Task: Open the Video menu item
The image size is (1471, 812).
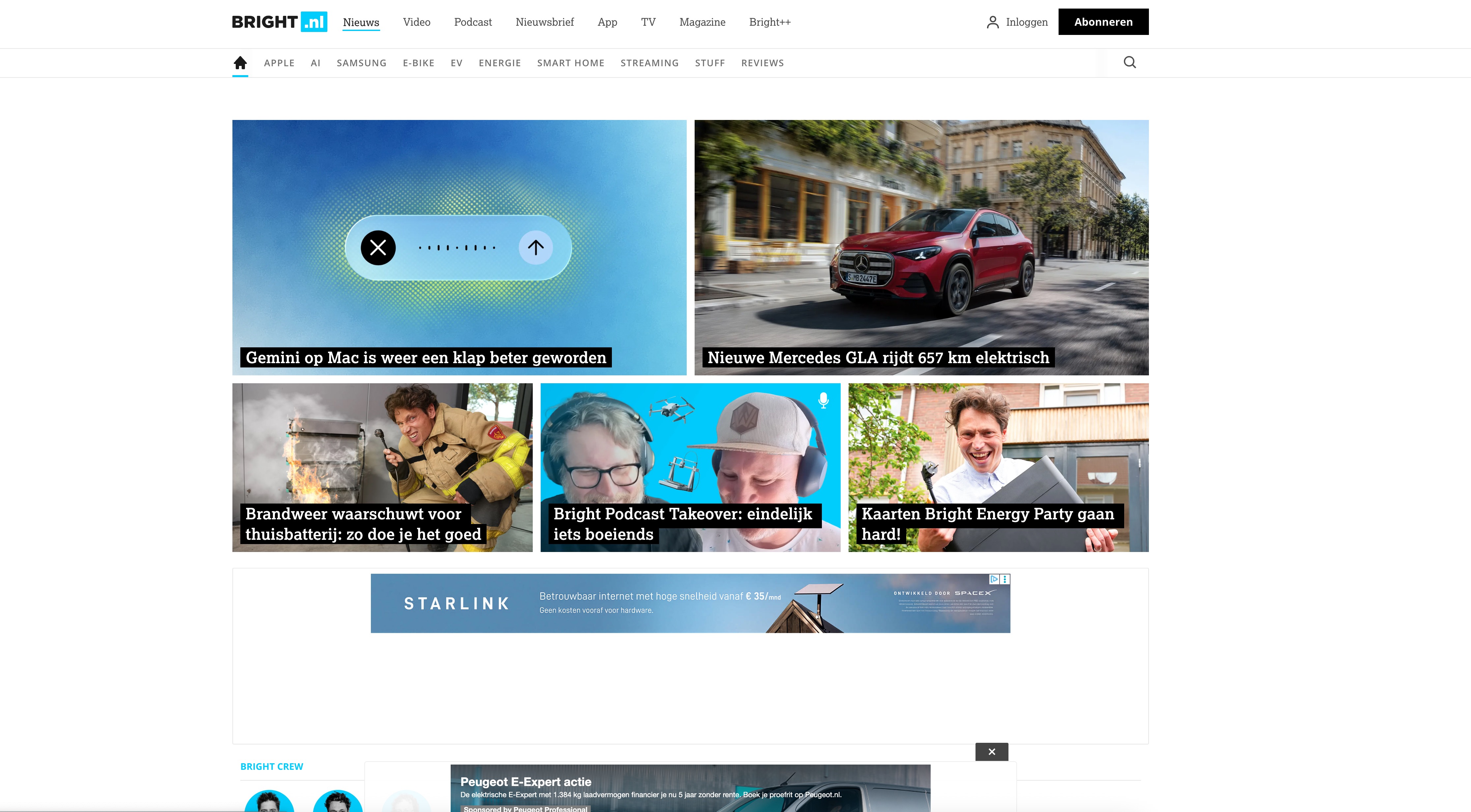Action: click(416, 22)
